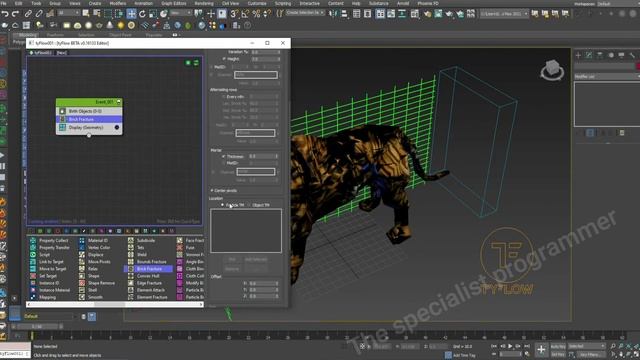This screenshot has width=640, height=360.
Task: Click the ViewCube in the viewport
Action: pyautogui.click(x=552, y=70)
